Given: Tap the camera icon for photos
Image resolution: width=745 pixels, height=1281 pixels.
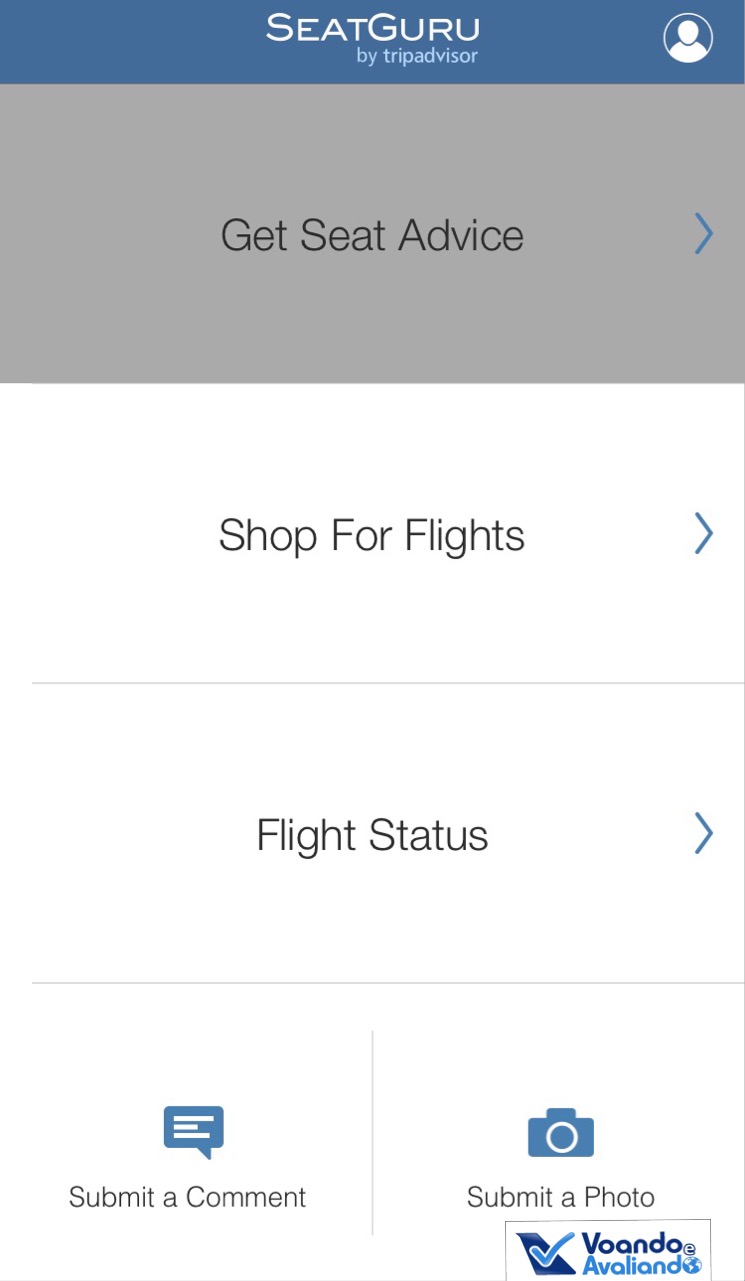Looking at the screenshot, I should [x=561, y=1134].
